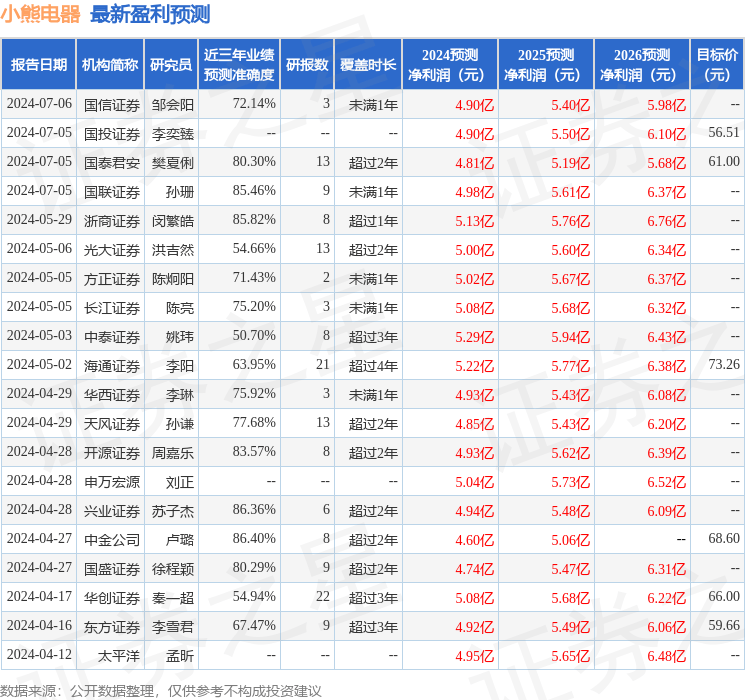Click the 海通证券 institution cell
Image resolution: width=745 pixels, height=700 pixels.
(x=112, y=365)
